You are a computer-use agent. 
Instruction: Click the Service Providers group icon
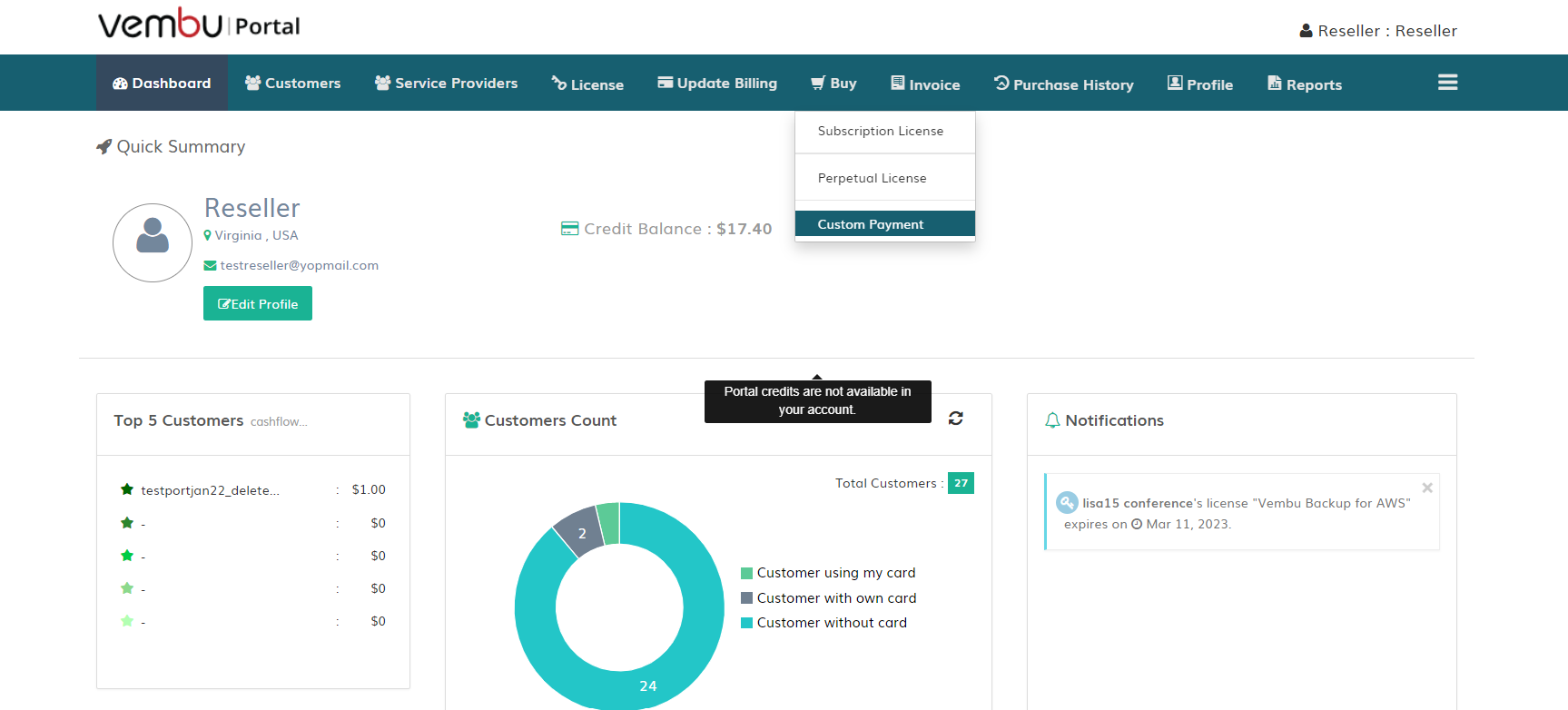(x=383, y=83)
